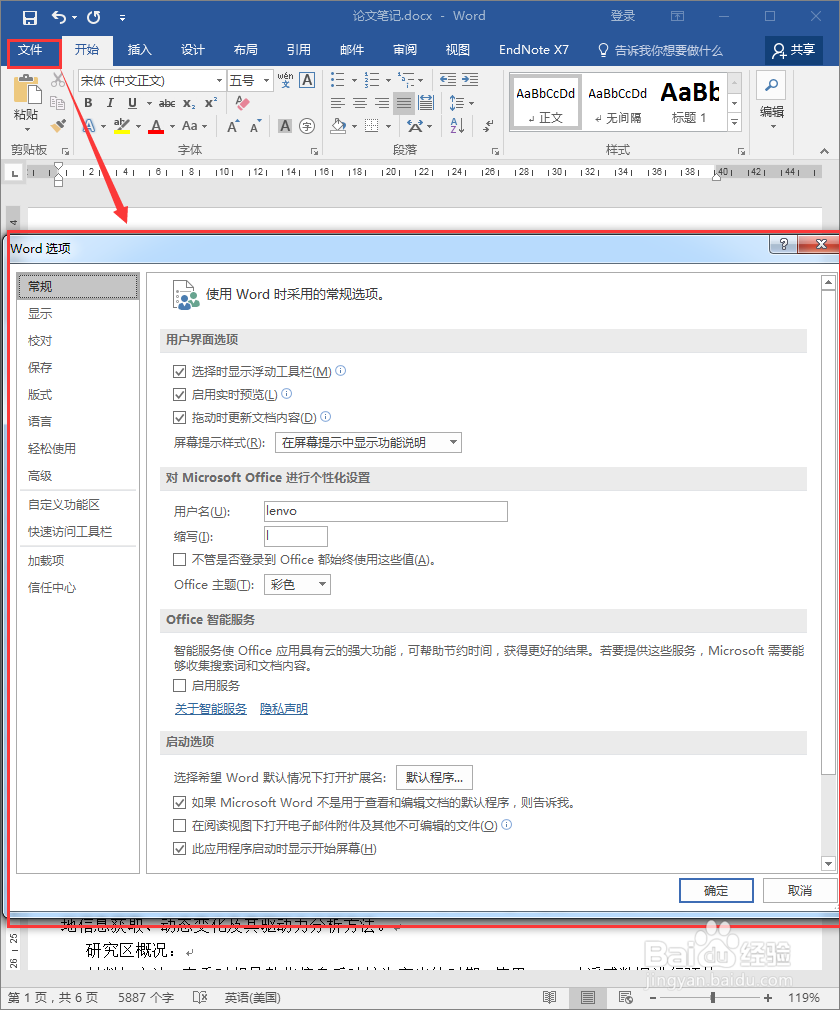Justify paragraph text alignment
840x1010 pixels.
point(404,103)
